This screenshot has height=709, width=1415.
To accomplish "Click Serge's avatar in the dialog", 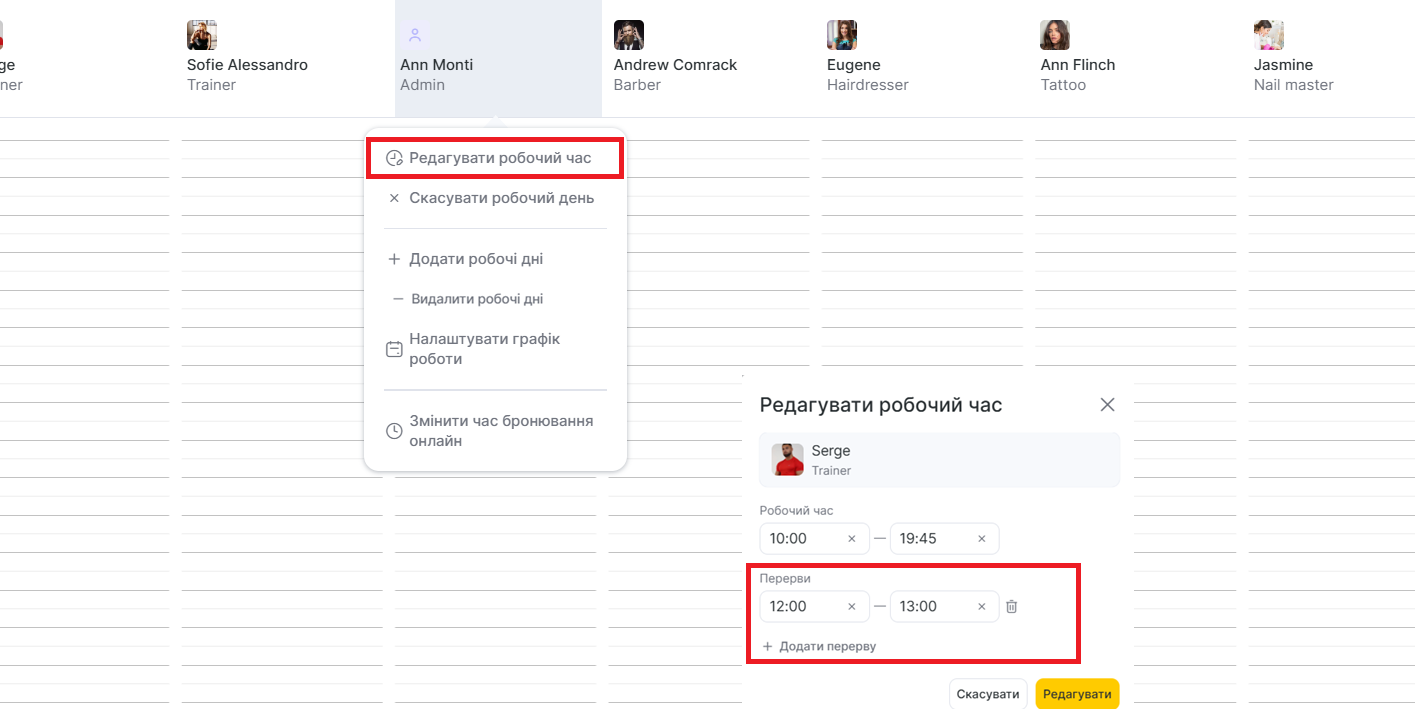I will pyautogui.click(x=788, y=460).
